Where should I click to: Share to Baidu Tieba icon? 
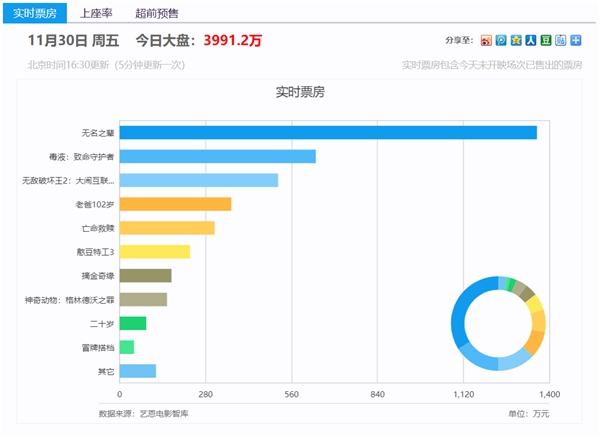tap(561, 41)
